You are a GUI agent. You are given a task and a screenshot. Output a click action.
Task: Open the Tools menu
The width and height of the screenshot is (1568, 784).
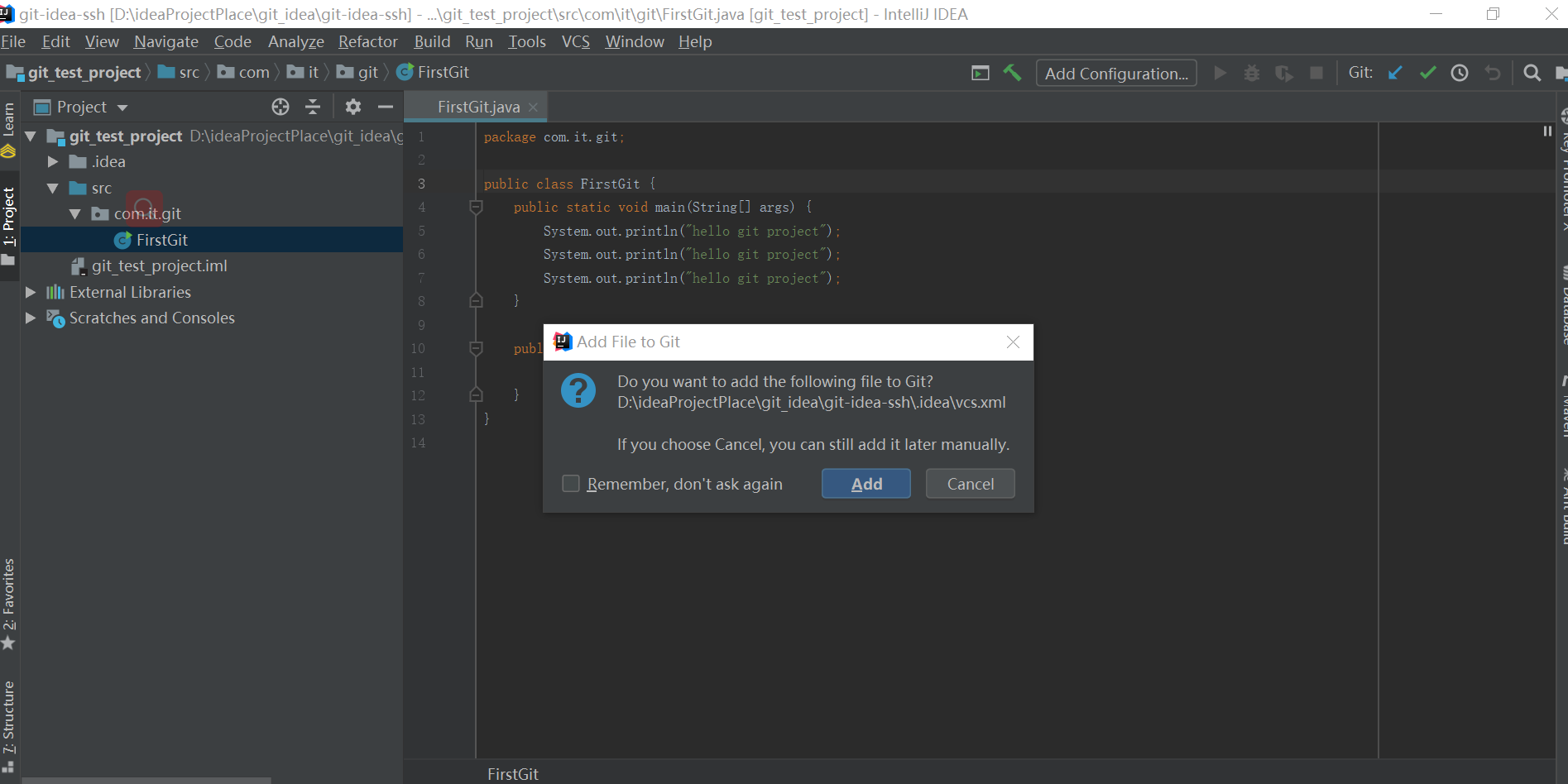coord(527,41)
